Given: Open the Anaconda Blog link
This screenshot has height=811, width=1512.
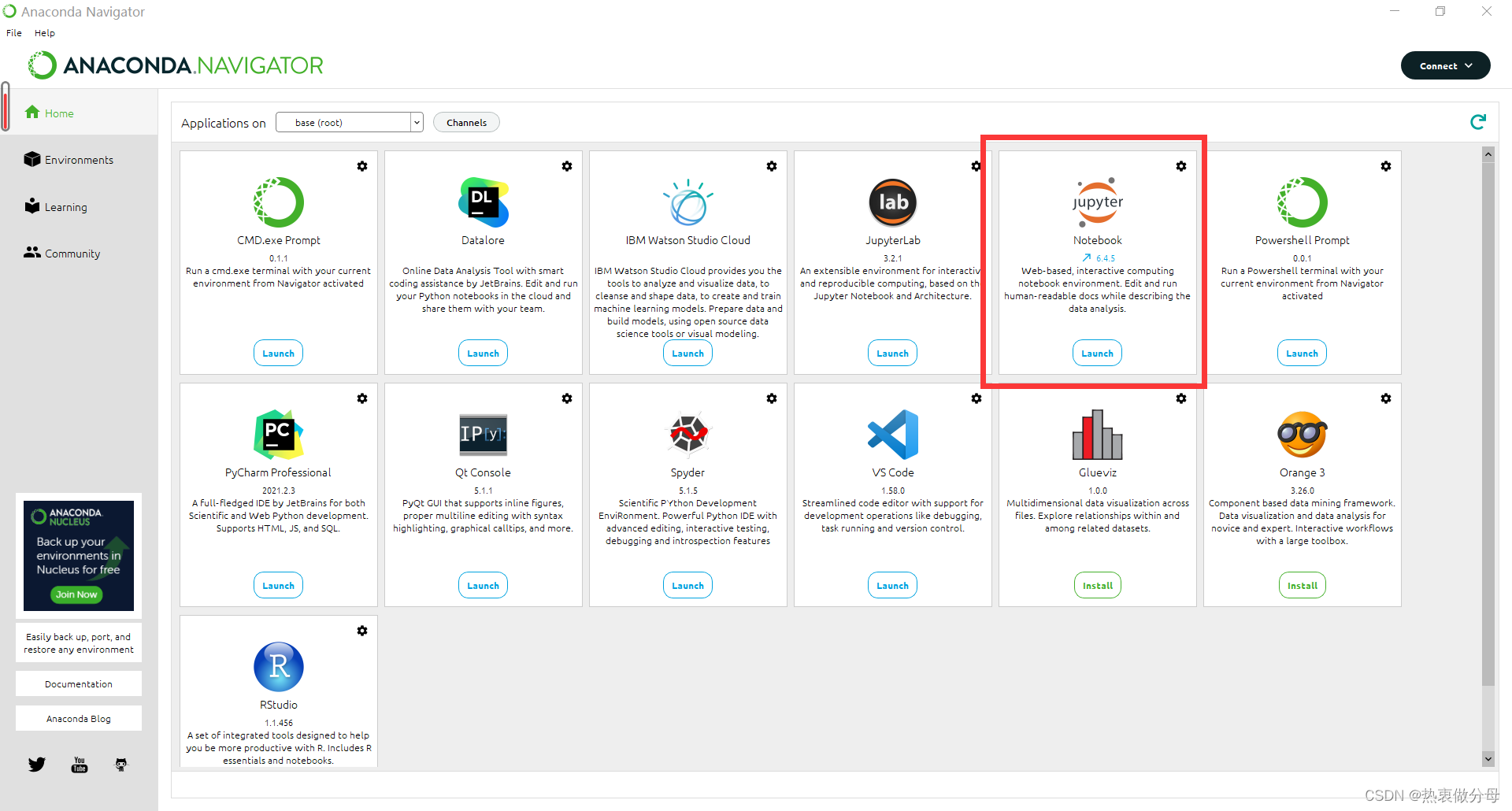Looking at the screenshot, I should [x=79, y=718].
